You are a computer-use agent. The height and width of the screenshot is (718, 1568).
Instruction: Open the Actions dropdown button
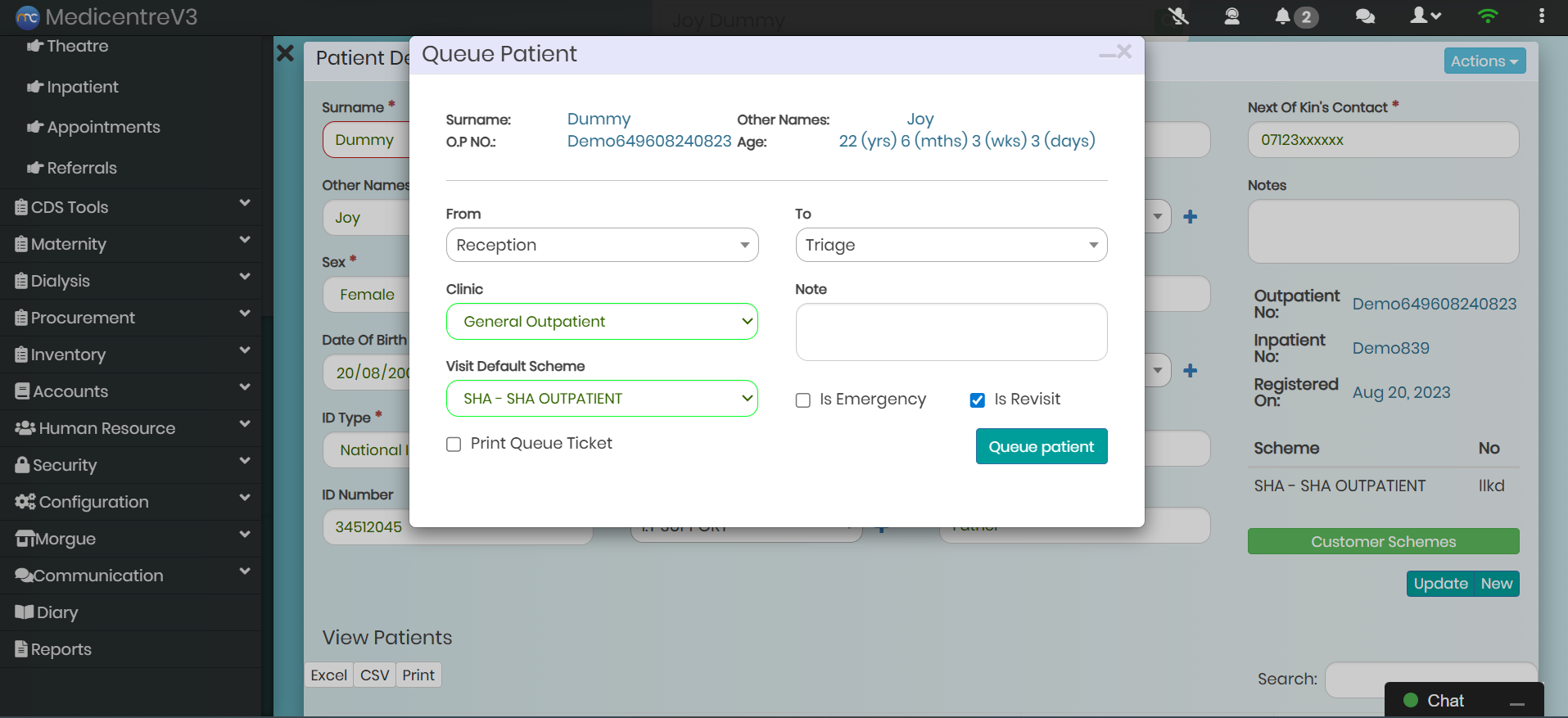1484,61
